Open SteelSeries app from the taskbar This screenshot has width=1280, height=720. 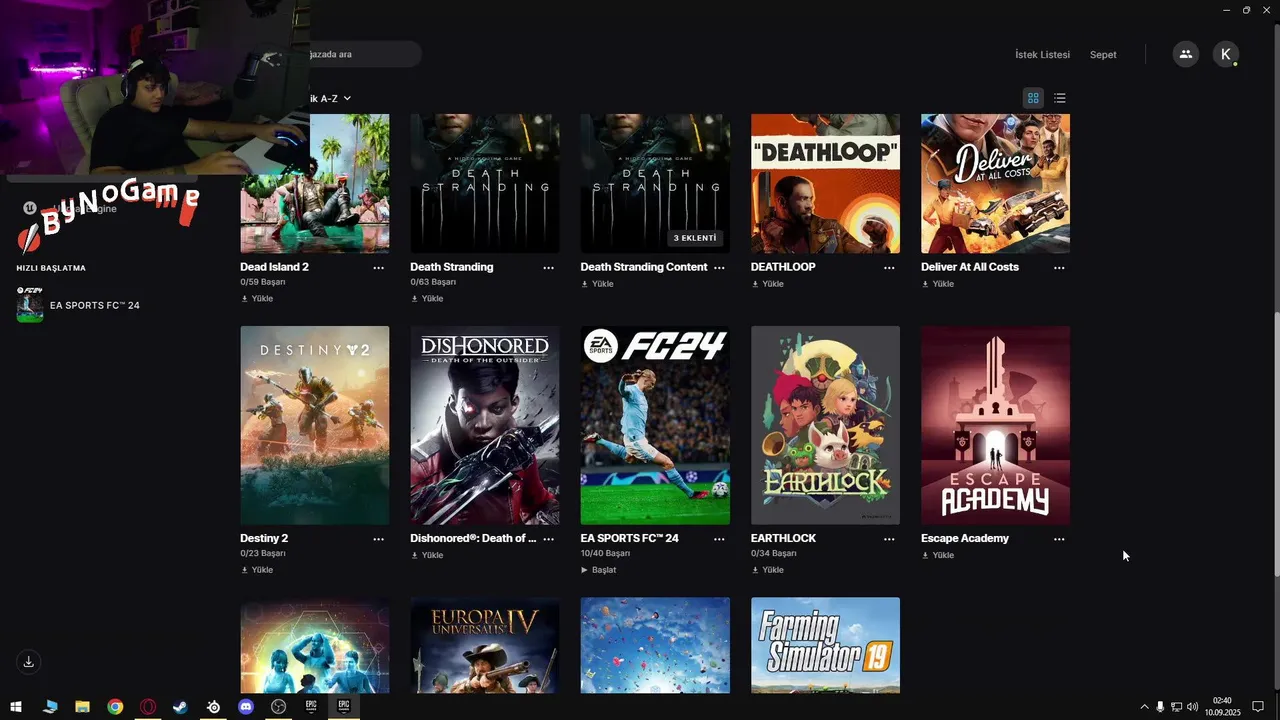214,707
